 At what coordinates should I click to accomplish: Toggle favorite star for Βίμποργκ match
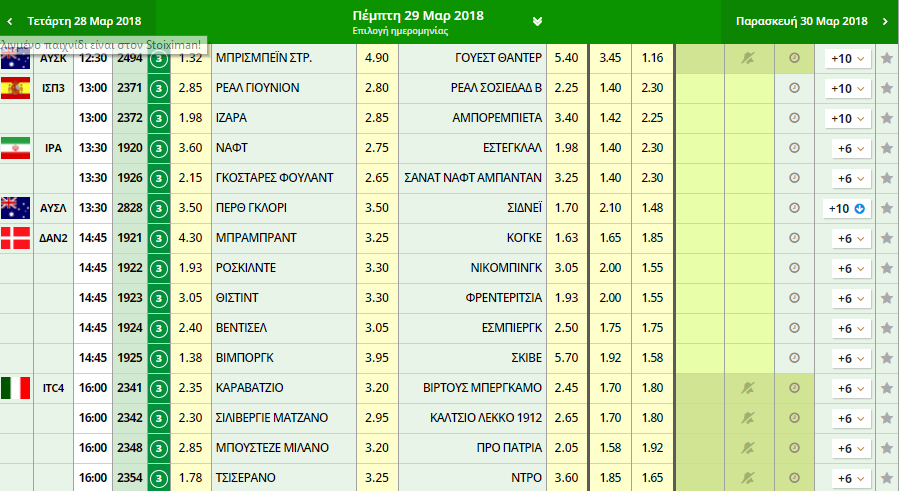tap(886, 358)
